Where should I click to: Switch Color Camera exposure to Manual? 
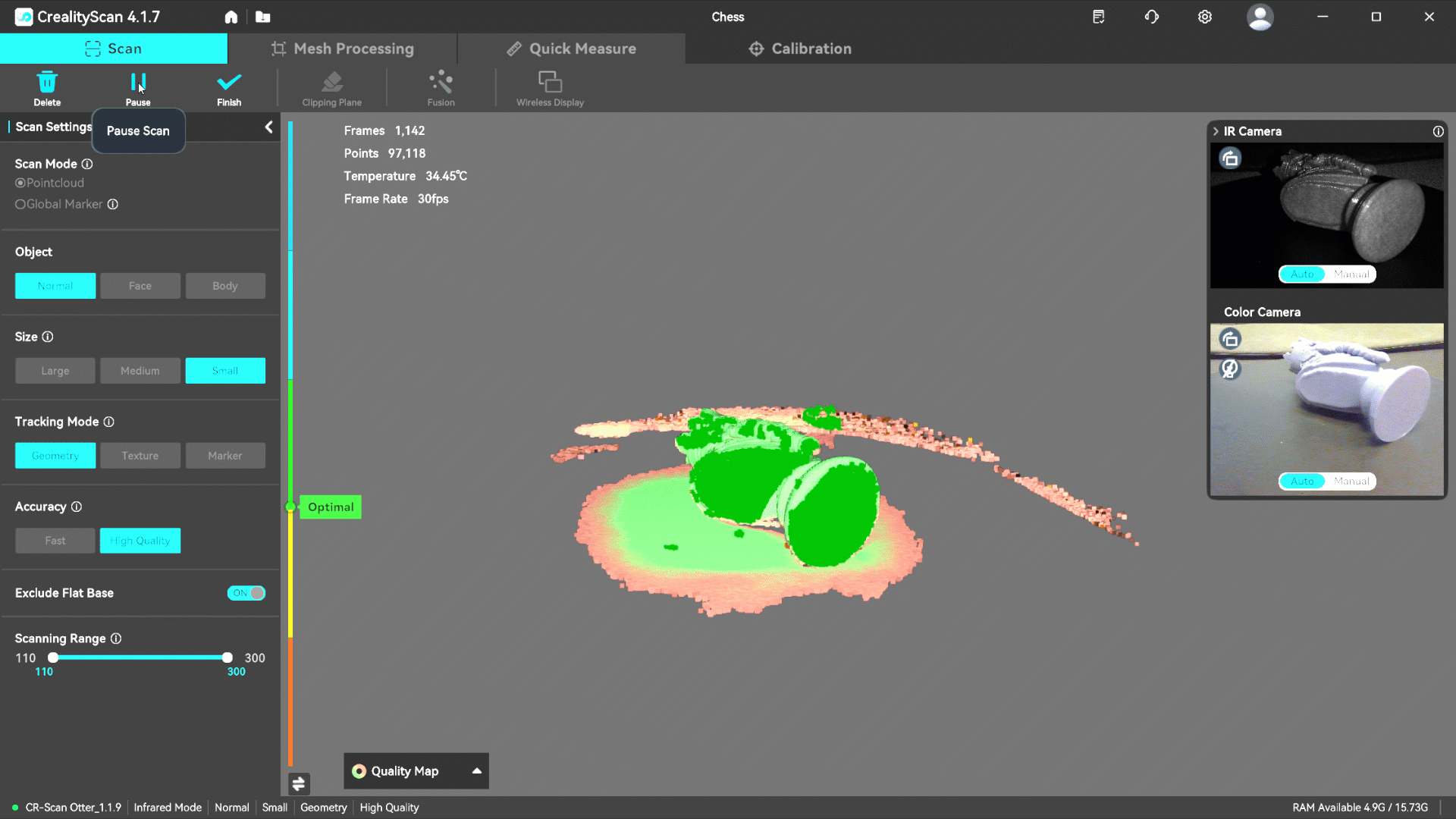coord(1351,481)
